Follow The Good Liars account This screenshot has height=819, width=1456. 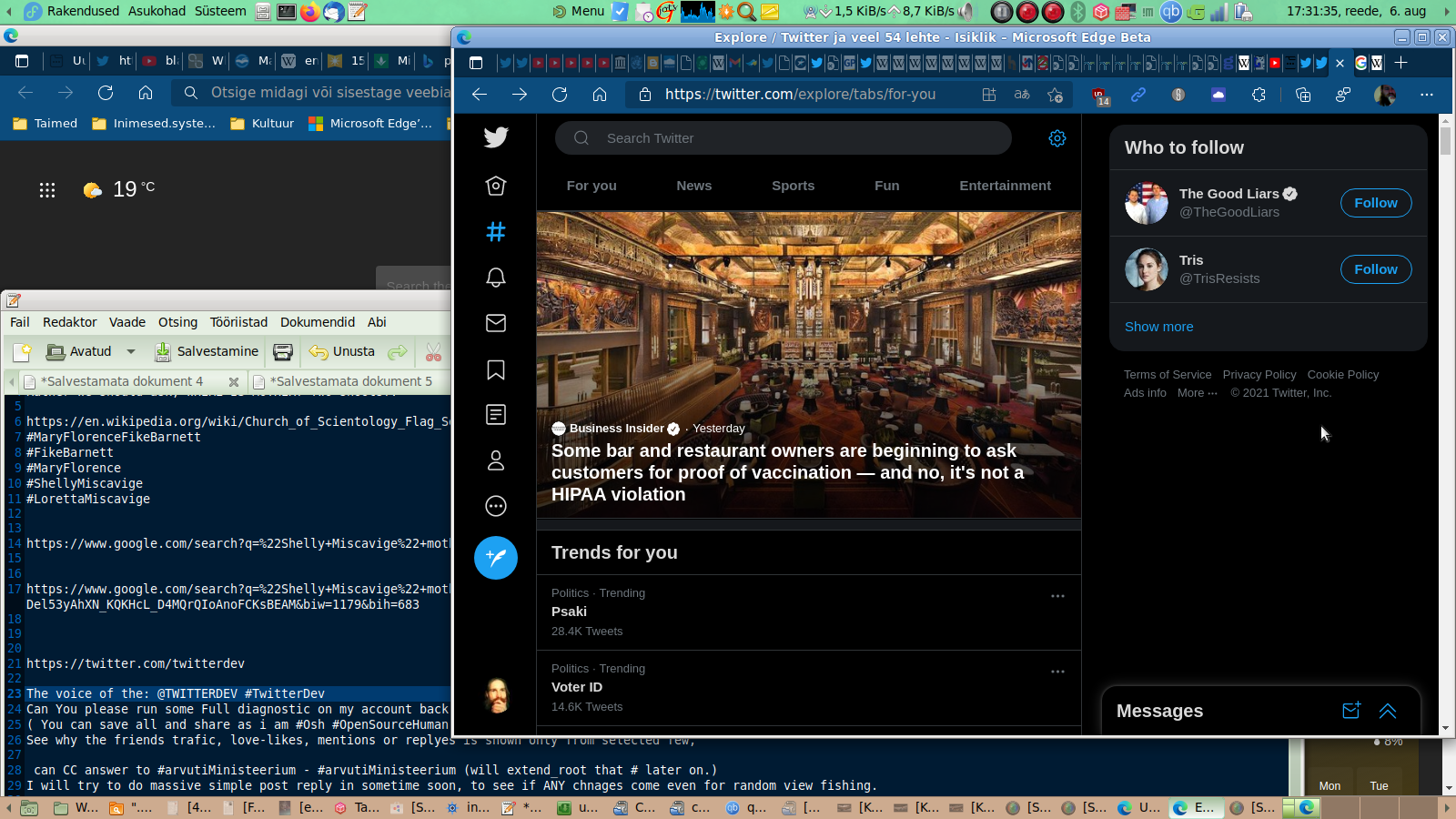[x=1375, y=203]
